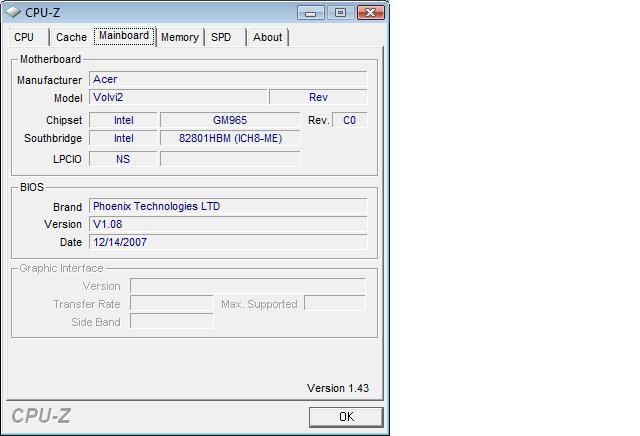Click BIOS Brand field Phoenix Technologies LTD
This screenshot has height=436, width=640.
coord(227,206)
